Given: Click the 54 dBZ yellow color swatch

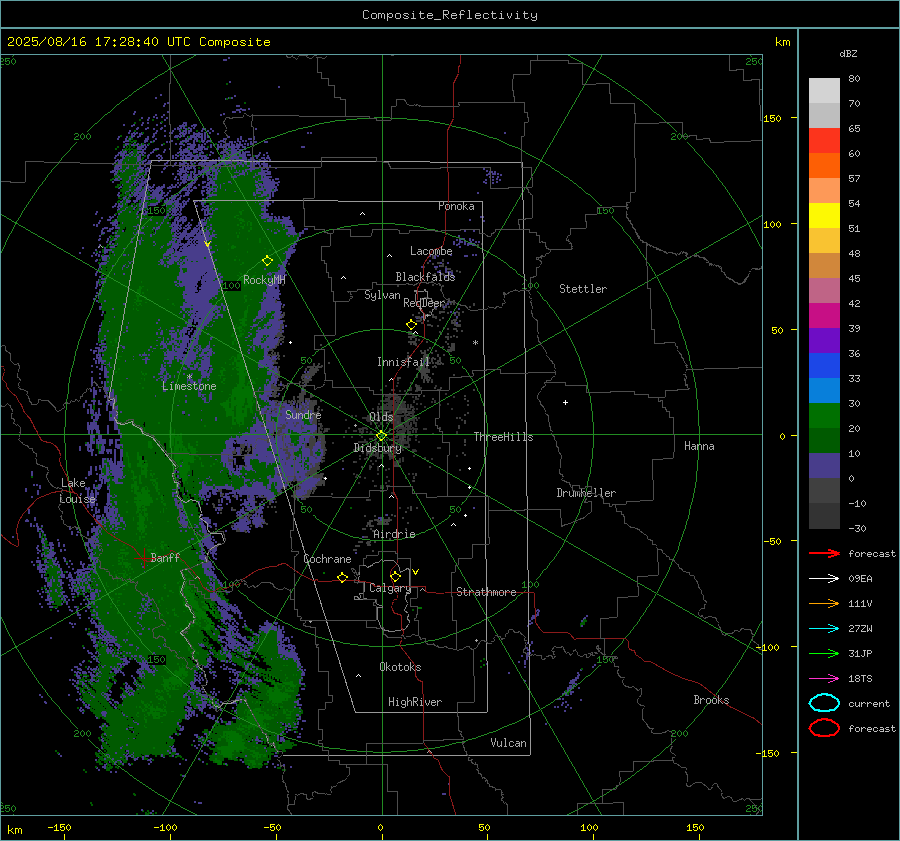Looking at the screenshot, I should pos(824,216).
